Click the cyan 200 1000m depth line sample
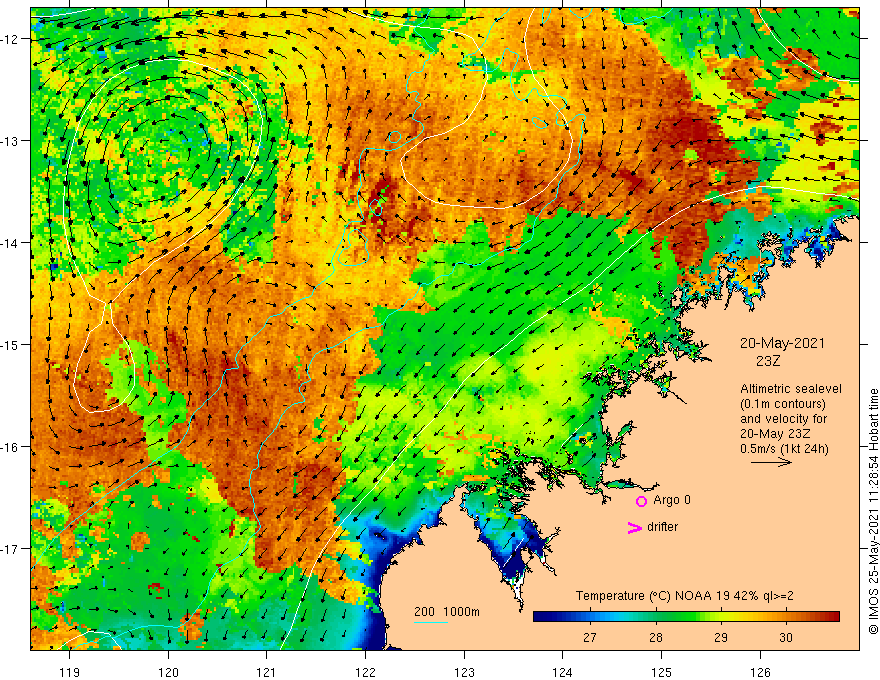 (431, 622)
